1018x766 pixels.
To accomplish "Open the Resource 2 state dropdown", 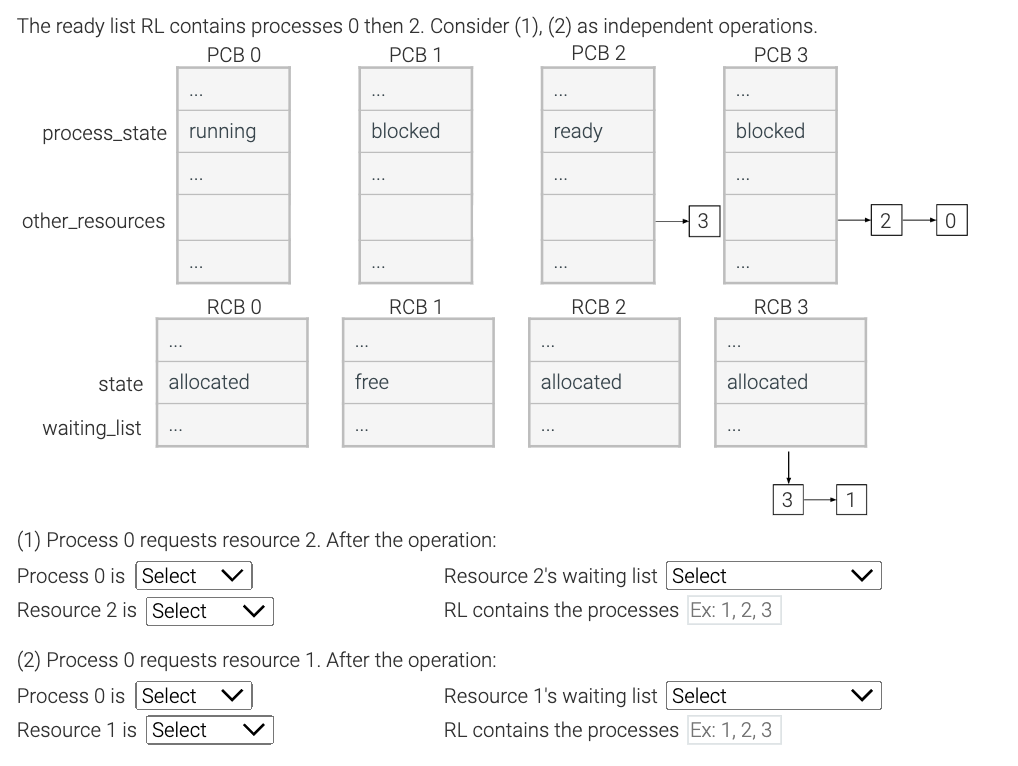I will click(x=209, y=610).
